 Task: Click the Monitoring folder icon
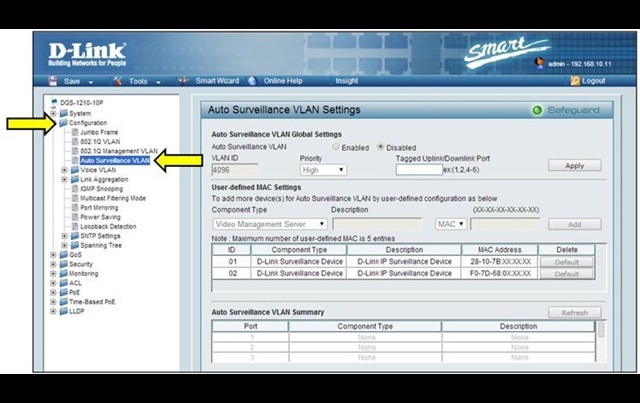(64, 273)
